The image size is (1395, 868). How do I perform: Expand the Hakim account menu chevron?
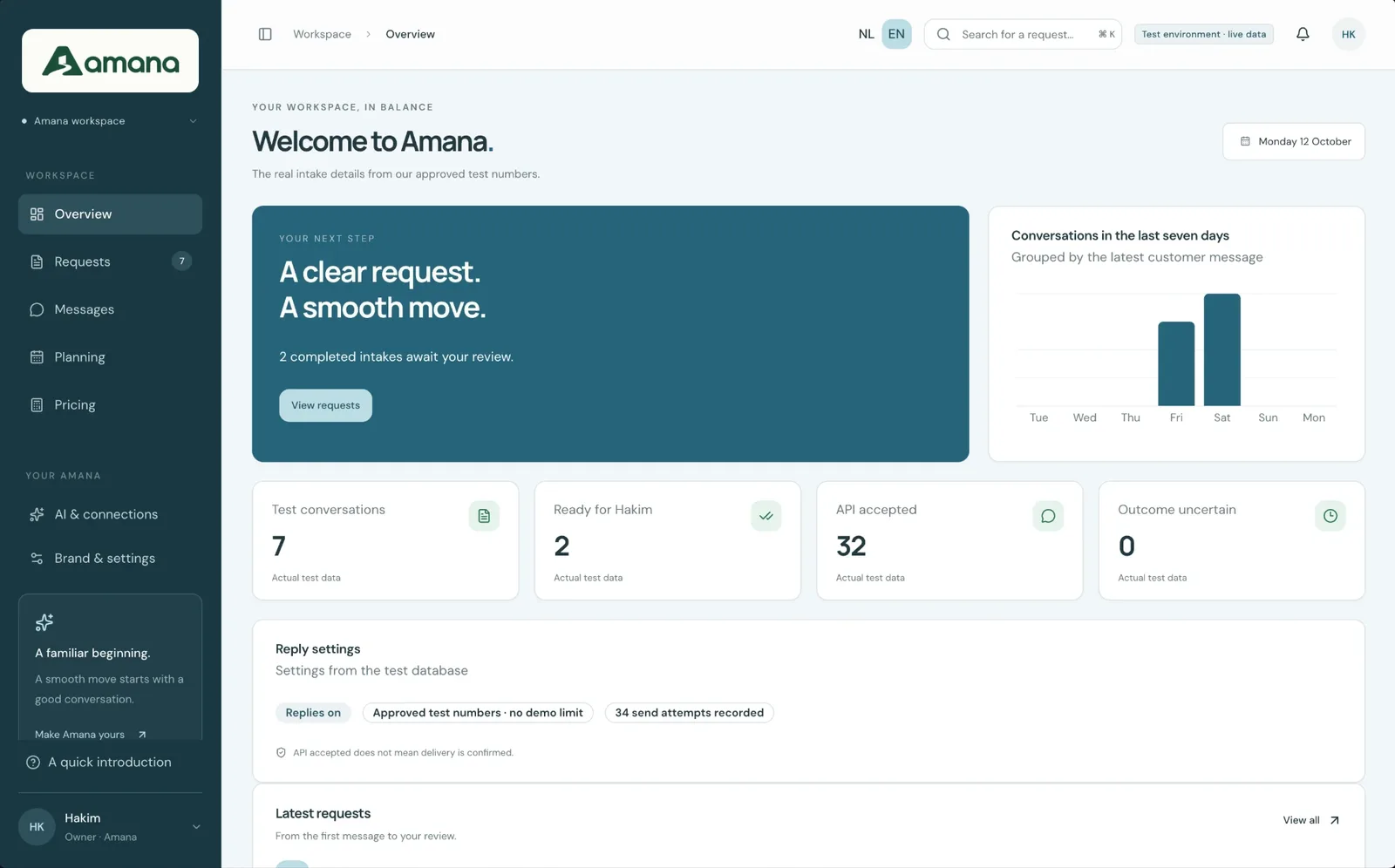pos(196,827)
